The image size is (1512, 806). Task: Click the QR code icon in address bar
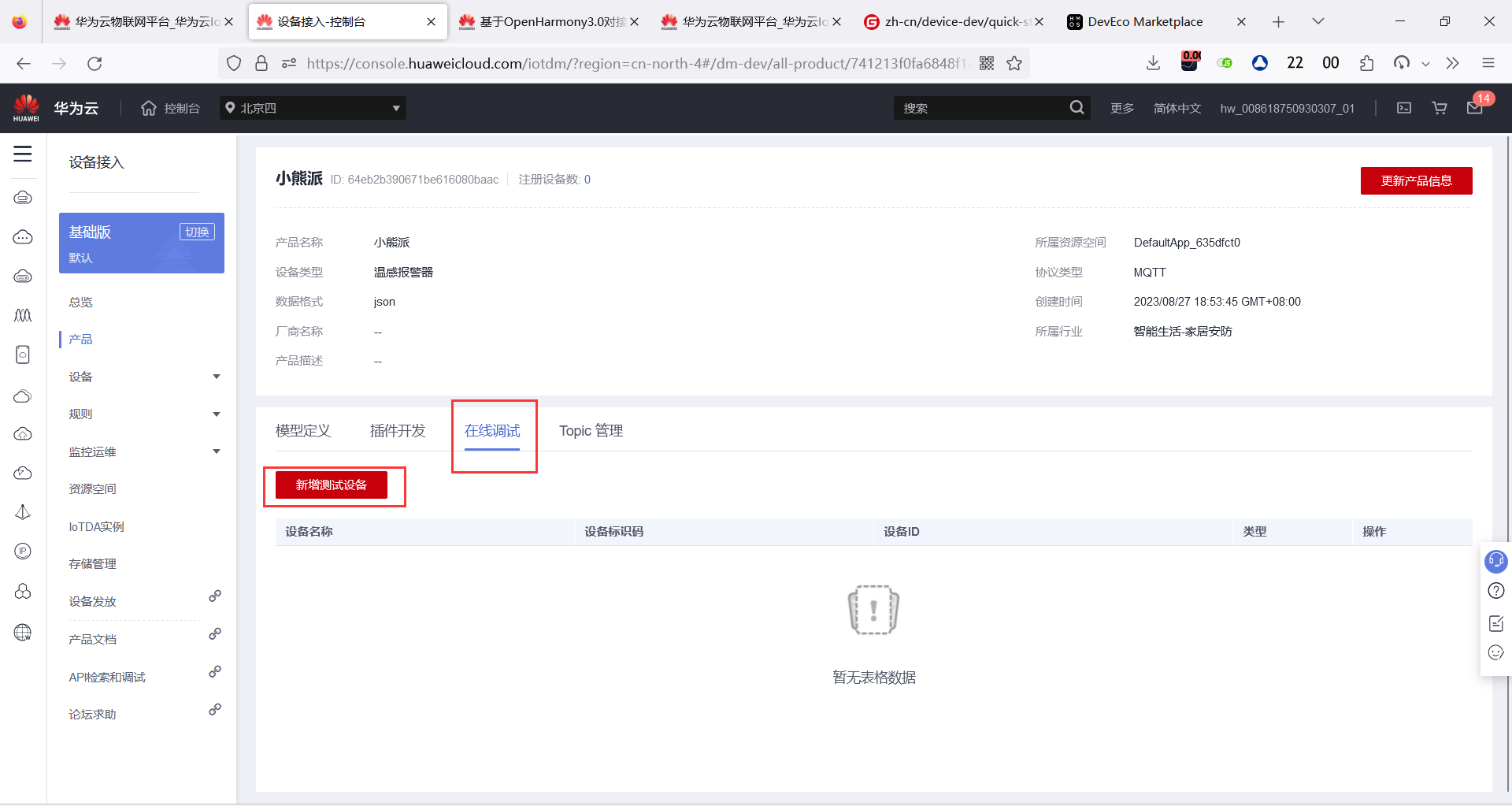click(987, 63)
